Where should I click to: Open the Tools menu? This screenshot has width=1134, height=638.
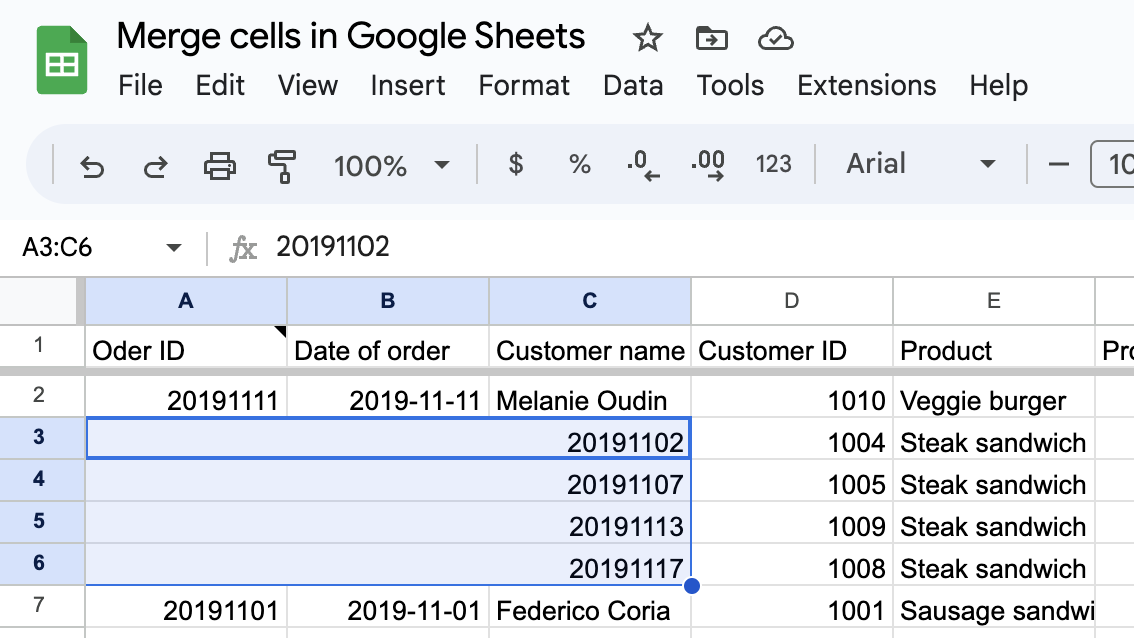click(x=730, y=85)
